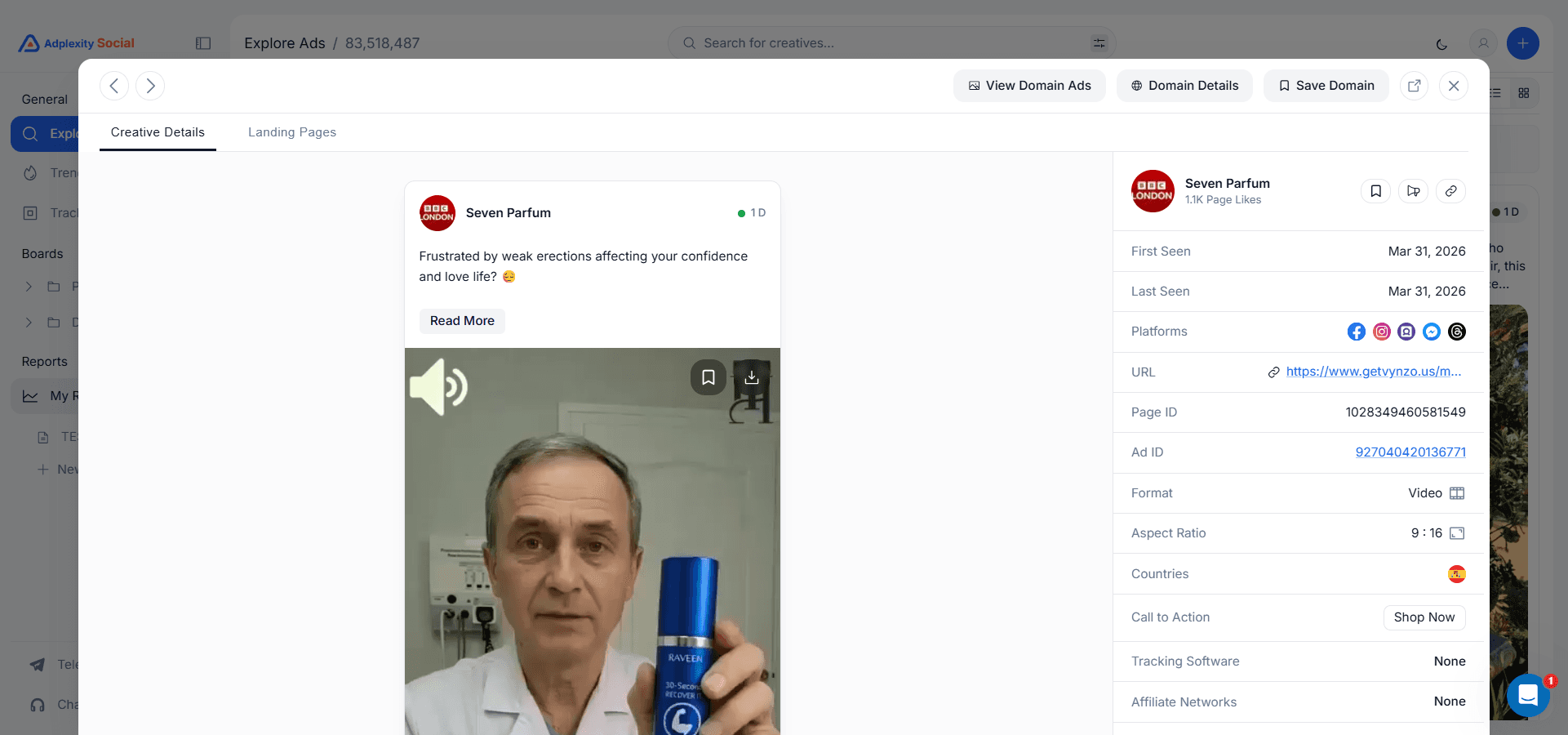Click Threads platform icon
The height and width of the screenshot is (735, 1568).
click(1457, 332)
